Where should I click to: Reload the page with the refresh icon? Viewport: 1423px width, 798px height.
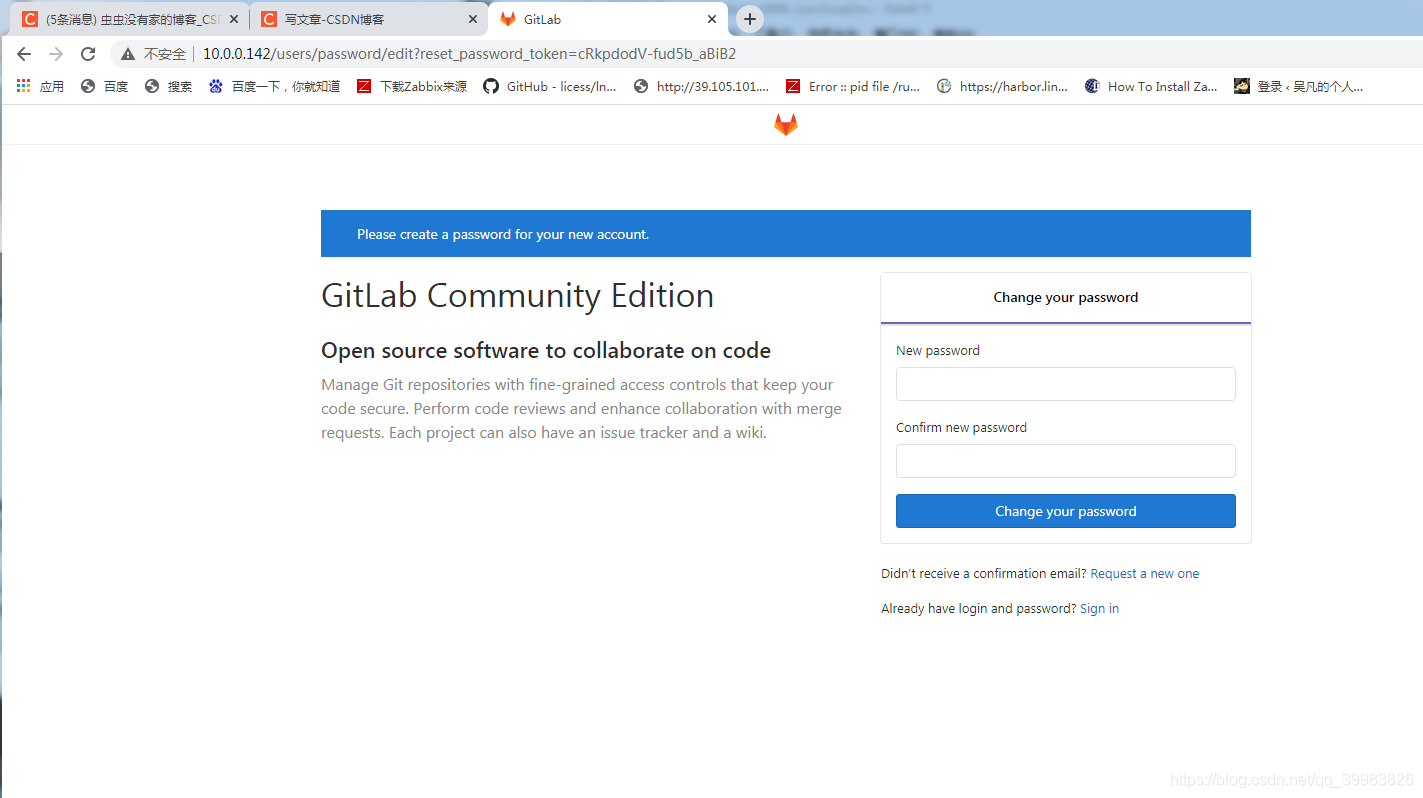point(88,54)
